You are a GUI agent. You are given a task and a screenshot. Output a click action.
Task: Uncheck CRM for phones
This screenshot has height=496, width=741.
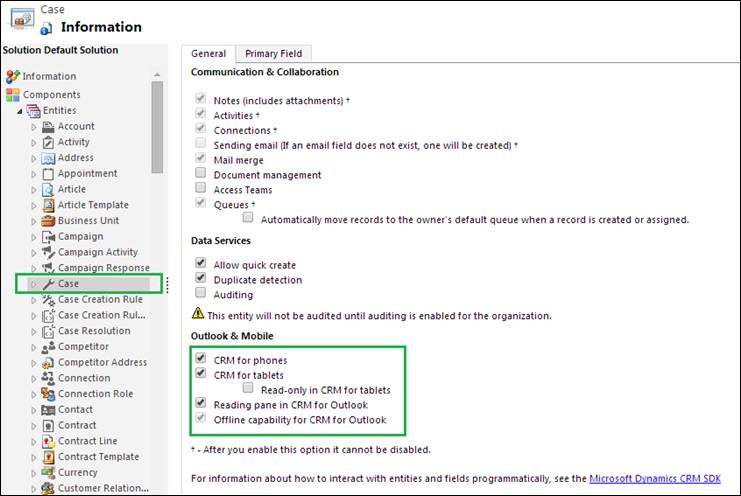(200, 359)
